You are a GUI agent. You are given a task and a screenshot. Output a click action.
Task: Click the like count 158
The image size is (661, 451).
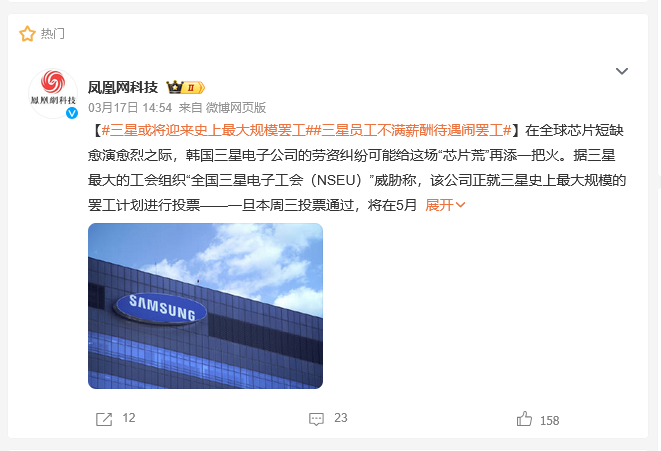click(549, 421)
